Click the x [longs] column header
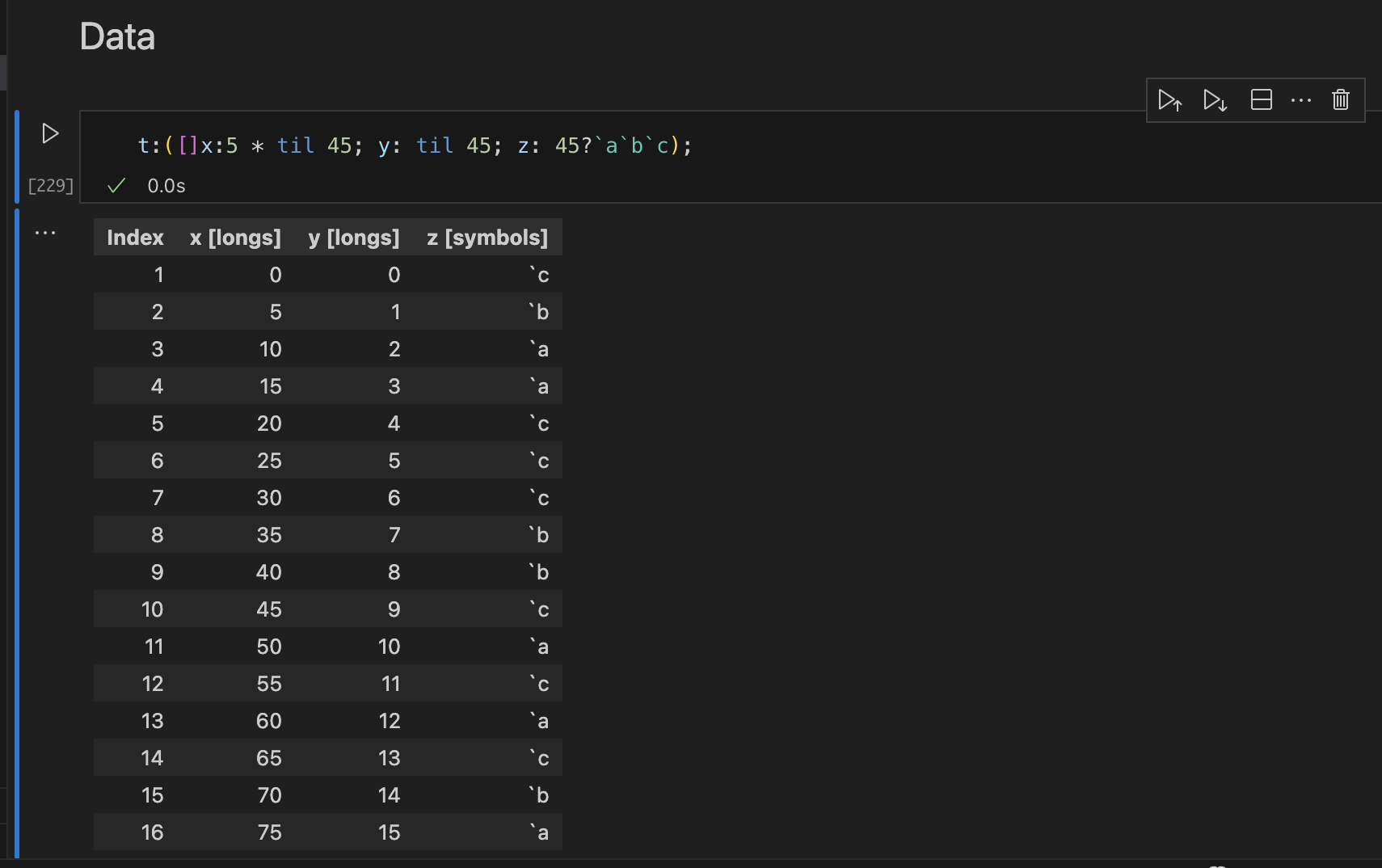 235,237
